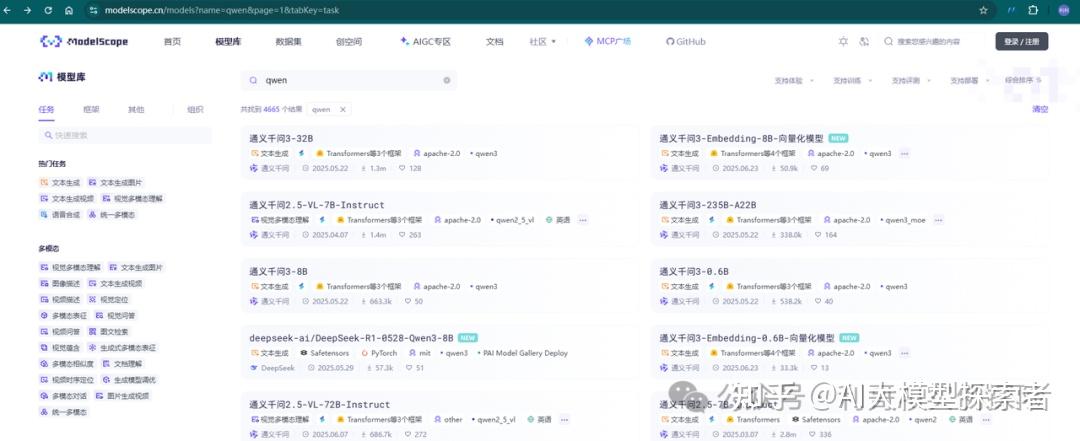Image resolution: width=1080 pixels, height=441 pixels.
Task: Click the 快速搜索 field in the sidebar
Action: click(125, 135)
